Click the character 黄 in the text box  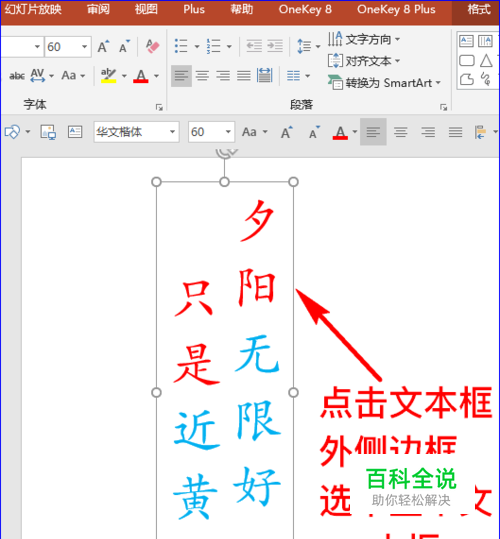point(195,496)
